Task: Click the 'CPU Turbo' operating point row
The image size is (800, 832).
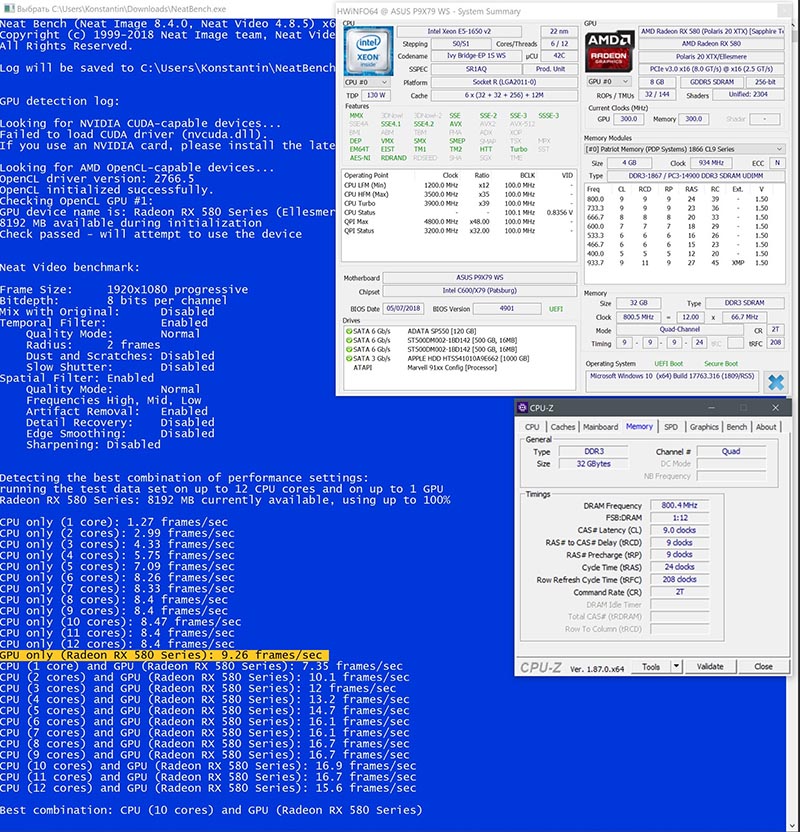Action: pos(459,203)
